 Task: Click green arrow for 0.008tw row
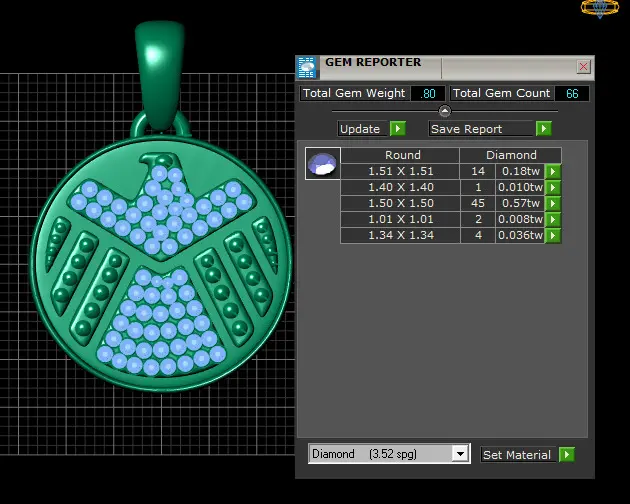(x=553, y=220)
